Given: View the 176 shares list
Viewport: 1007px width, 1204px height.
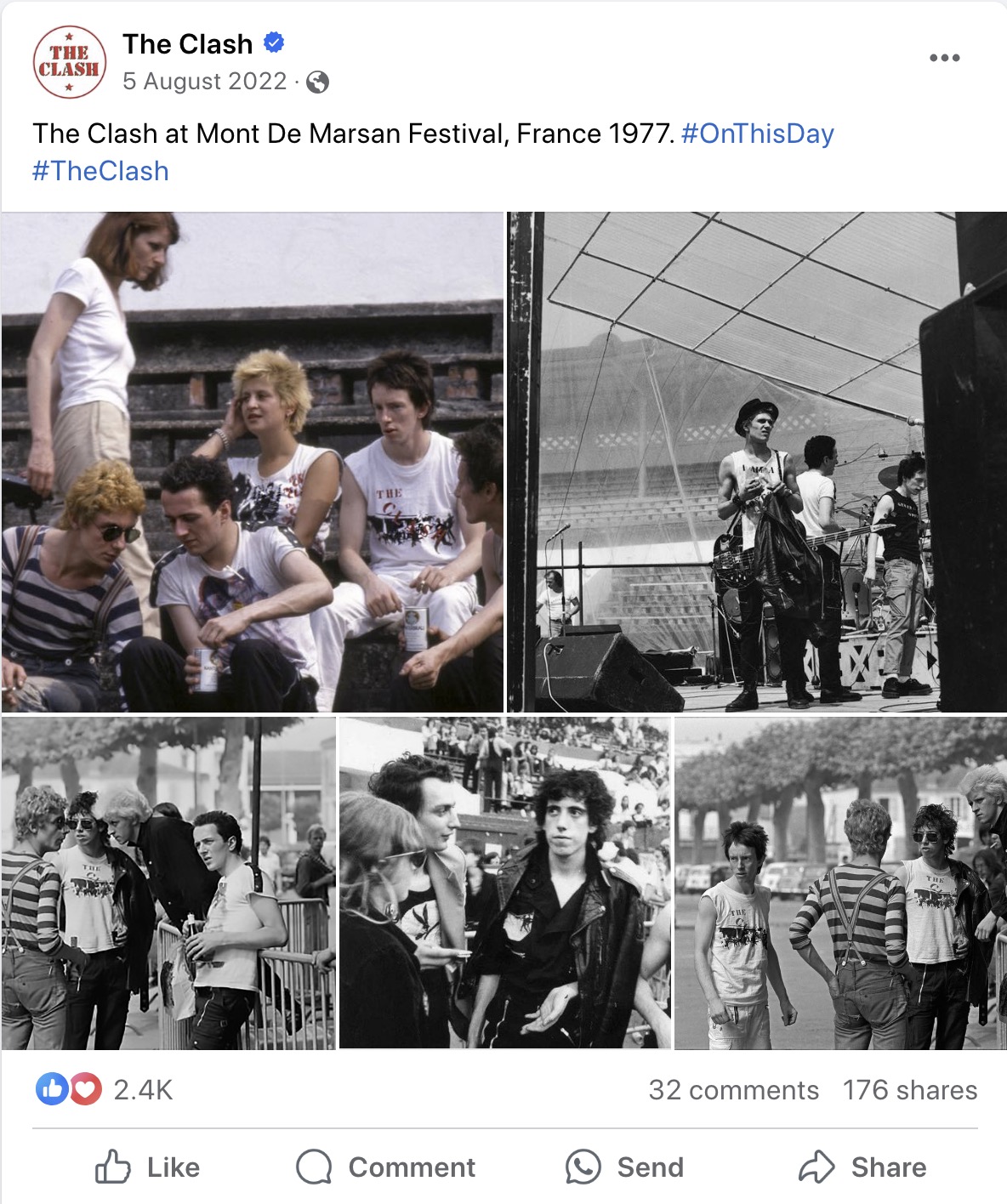Looking at the screenshot, I should (x=910, y=1090).
